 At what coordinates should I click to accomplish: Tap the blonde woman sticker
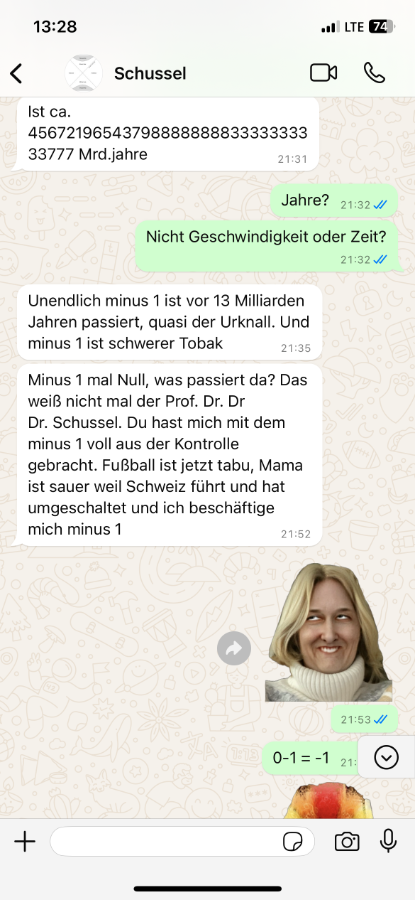328,633
